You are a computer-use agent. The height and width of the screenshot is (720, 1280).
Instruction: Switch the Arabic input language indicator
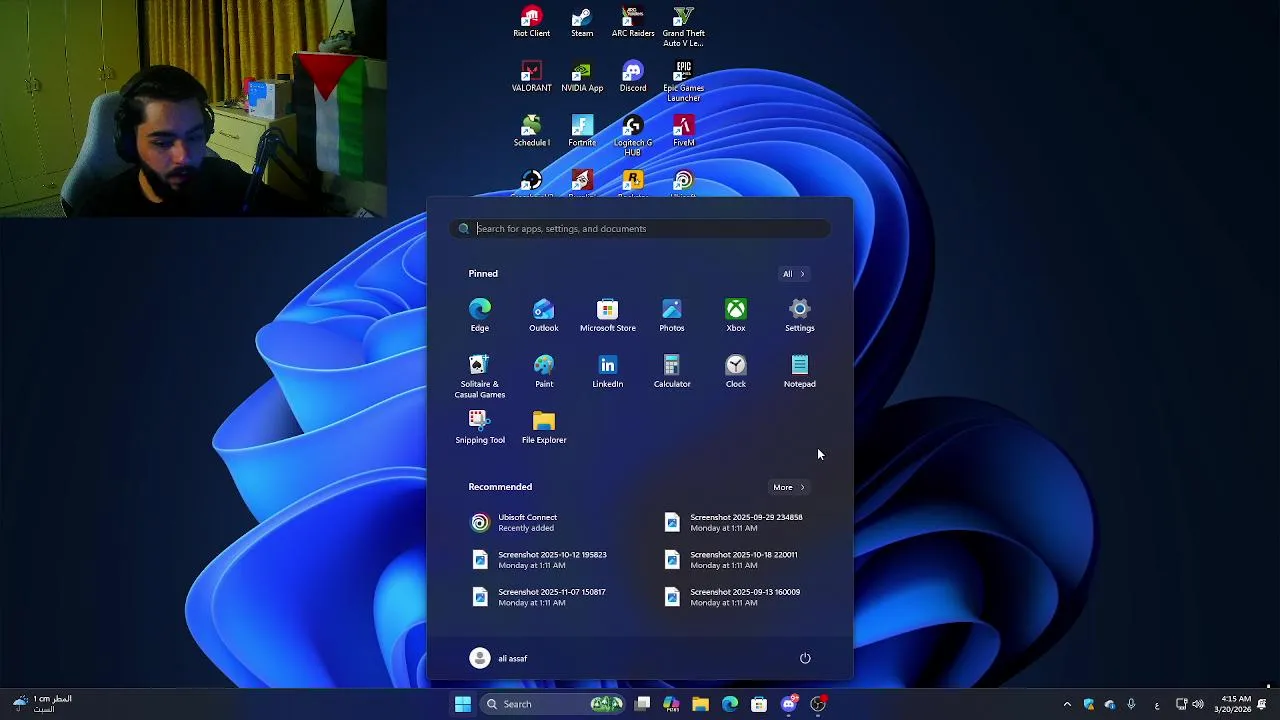click(x=1157, y=704)
